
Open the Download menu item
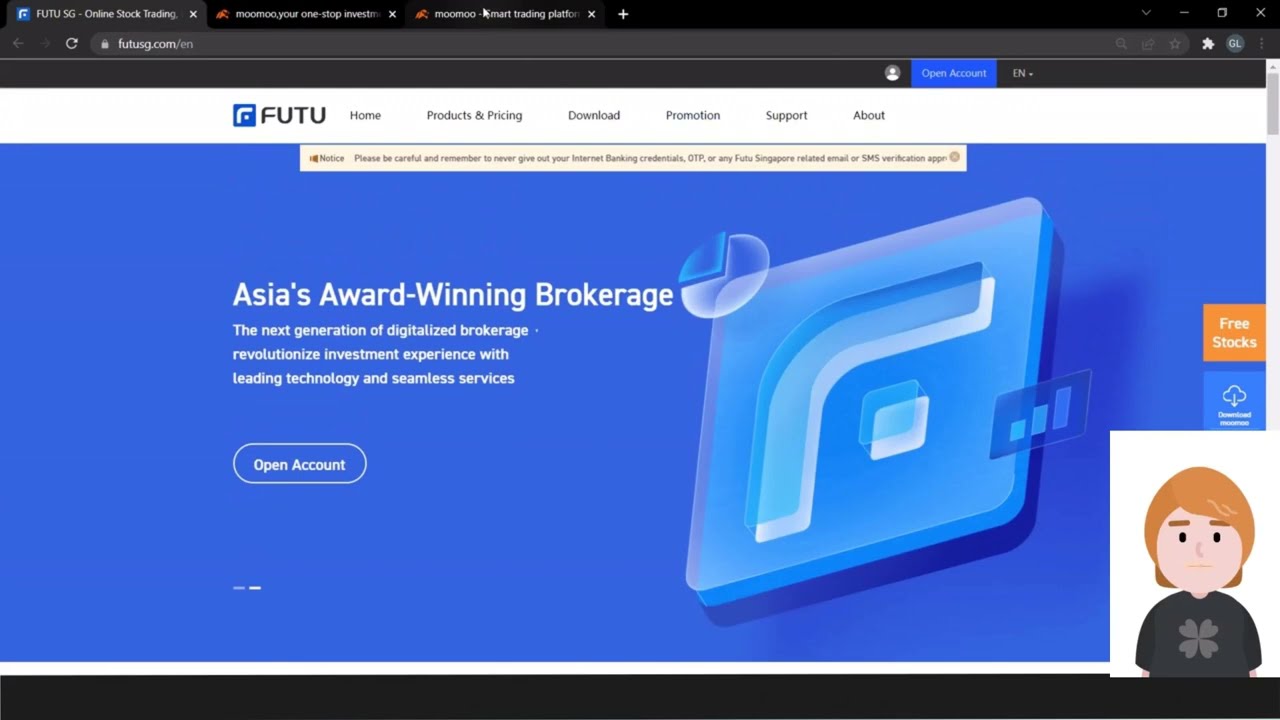(x=594, y=115)
